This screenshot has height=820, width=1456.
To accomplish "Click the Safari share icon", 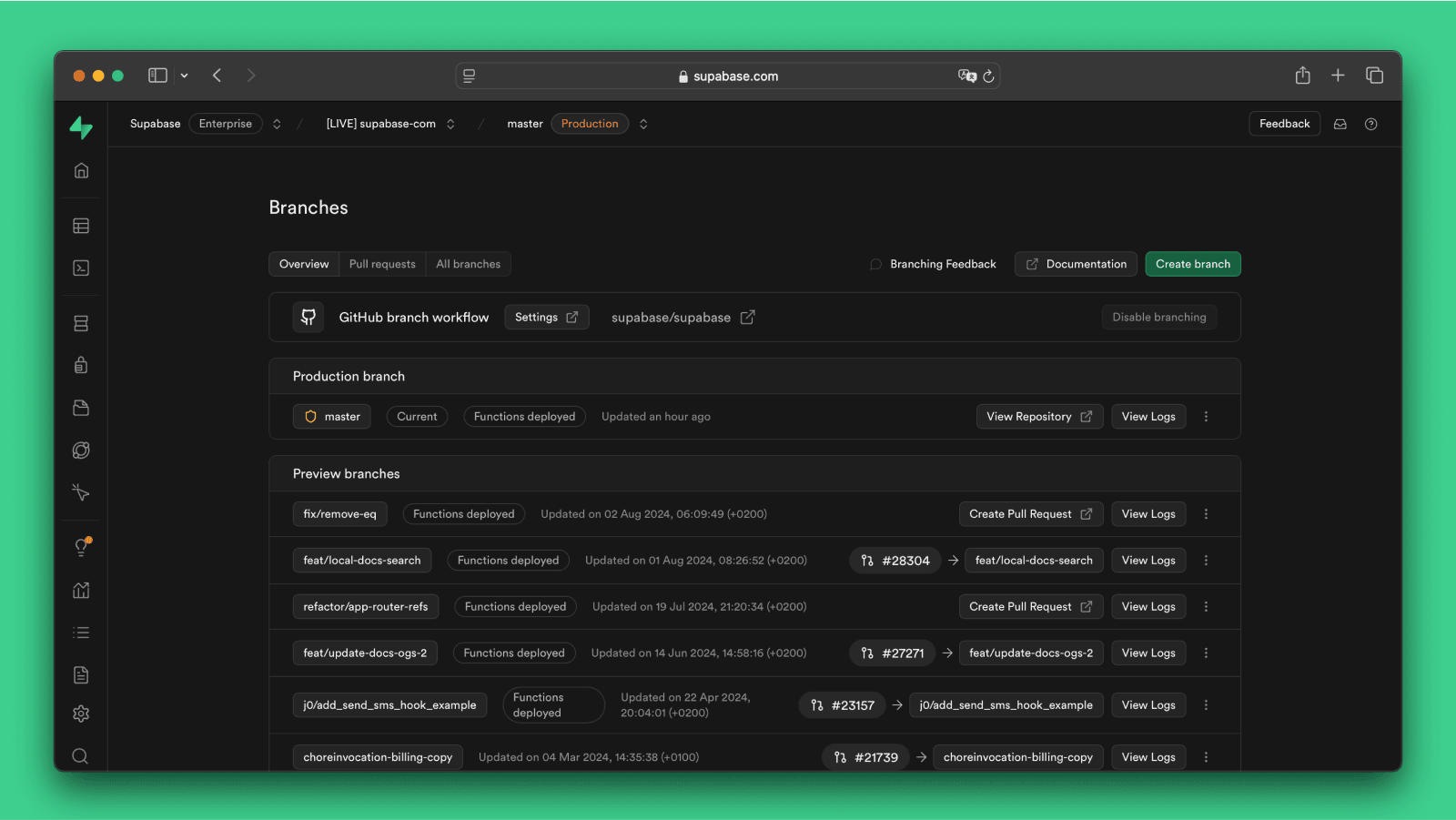I will point(1303,76).
